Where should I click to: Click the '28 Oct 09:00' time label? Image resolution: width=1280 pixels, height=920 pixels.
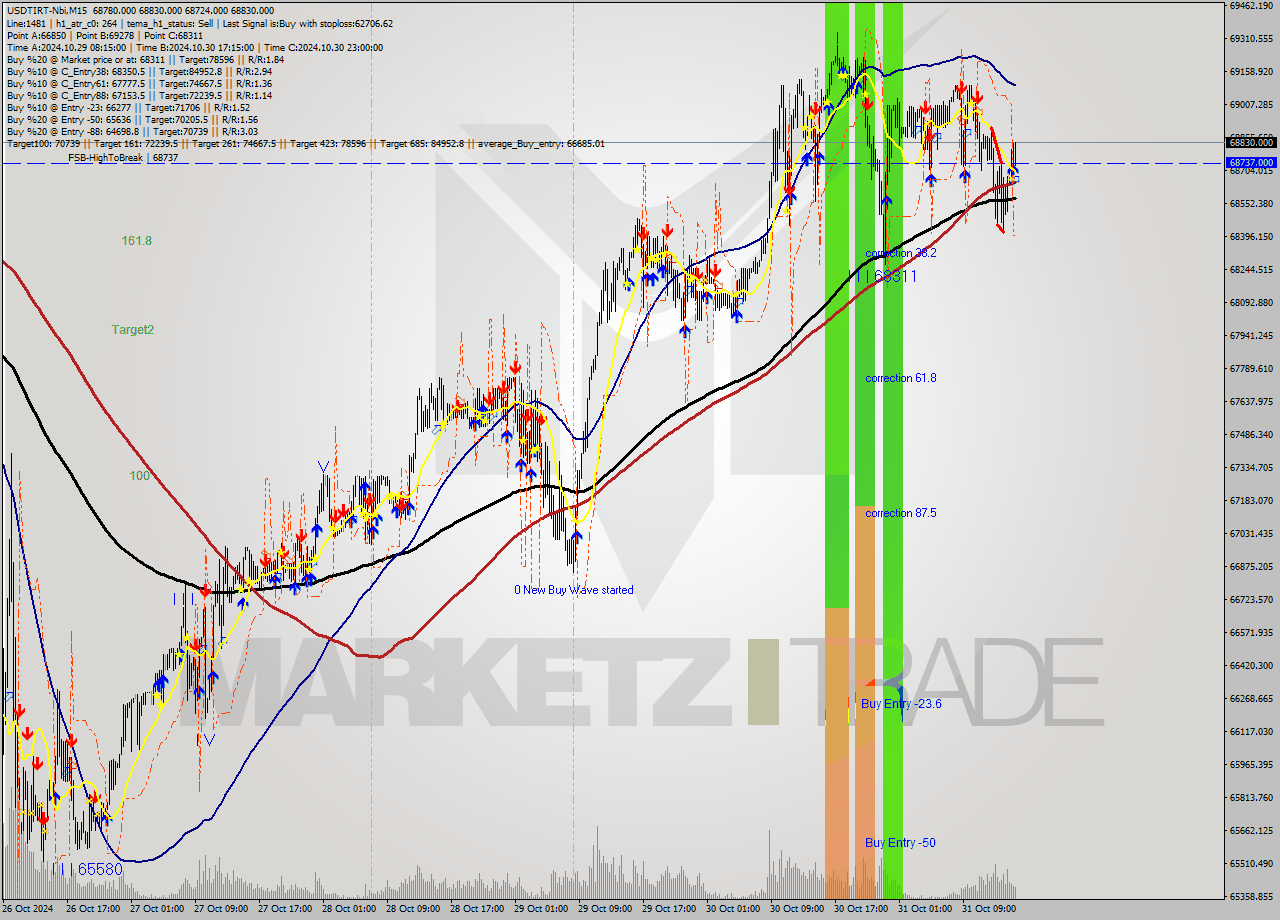pyautogui.click(x=413, y=909)
